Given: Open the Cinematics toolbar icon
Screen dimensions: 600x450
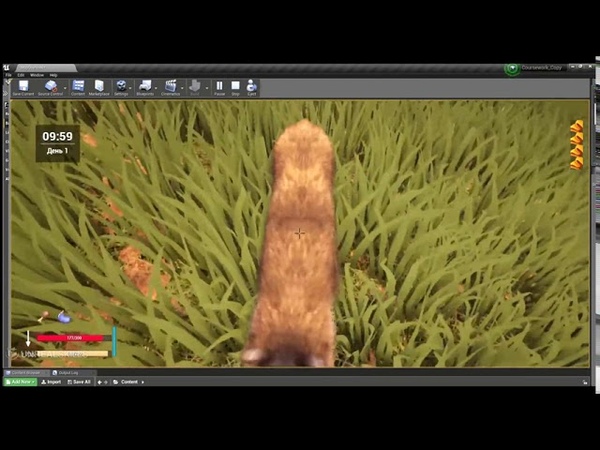Looking at the screenshot, I should (x=171, y=87).
